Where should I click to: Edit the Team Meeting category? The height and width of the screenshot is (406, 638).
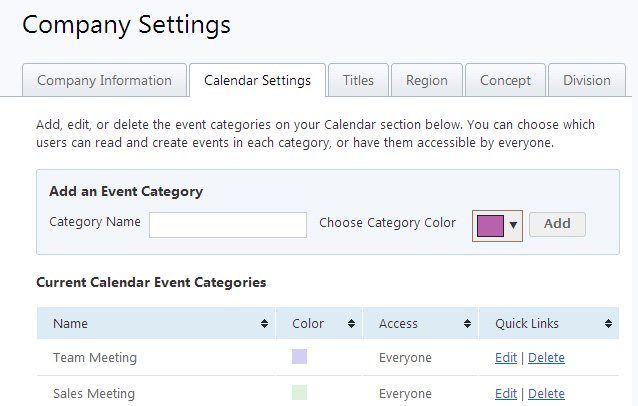[505, 357]
